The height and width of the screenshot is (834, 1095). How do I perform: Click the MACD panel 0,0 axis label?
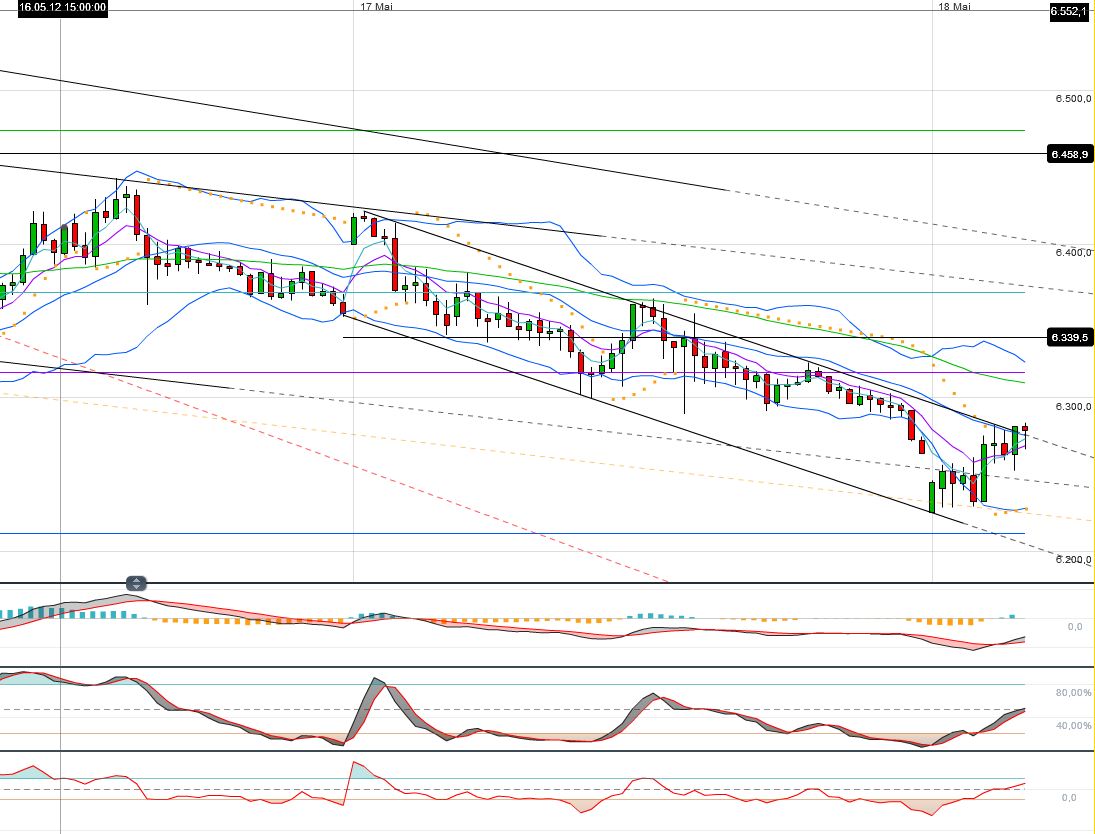(x=1075, y=627)
